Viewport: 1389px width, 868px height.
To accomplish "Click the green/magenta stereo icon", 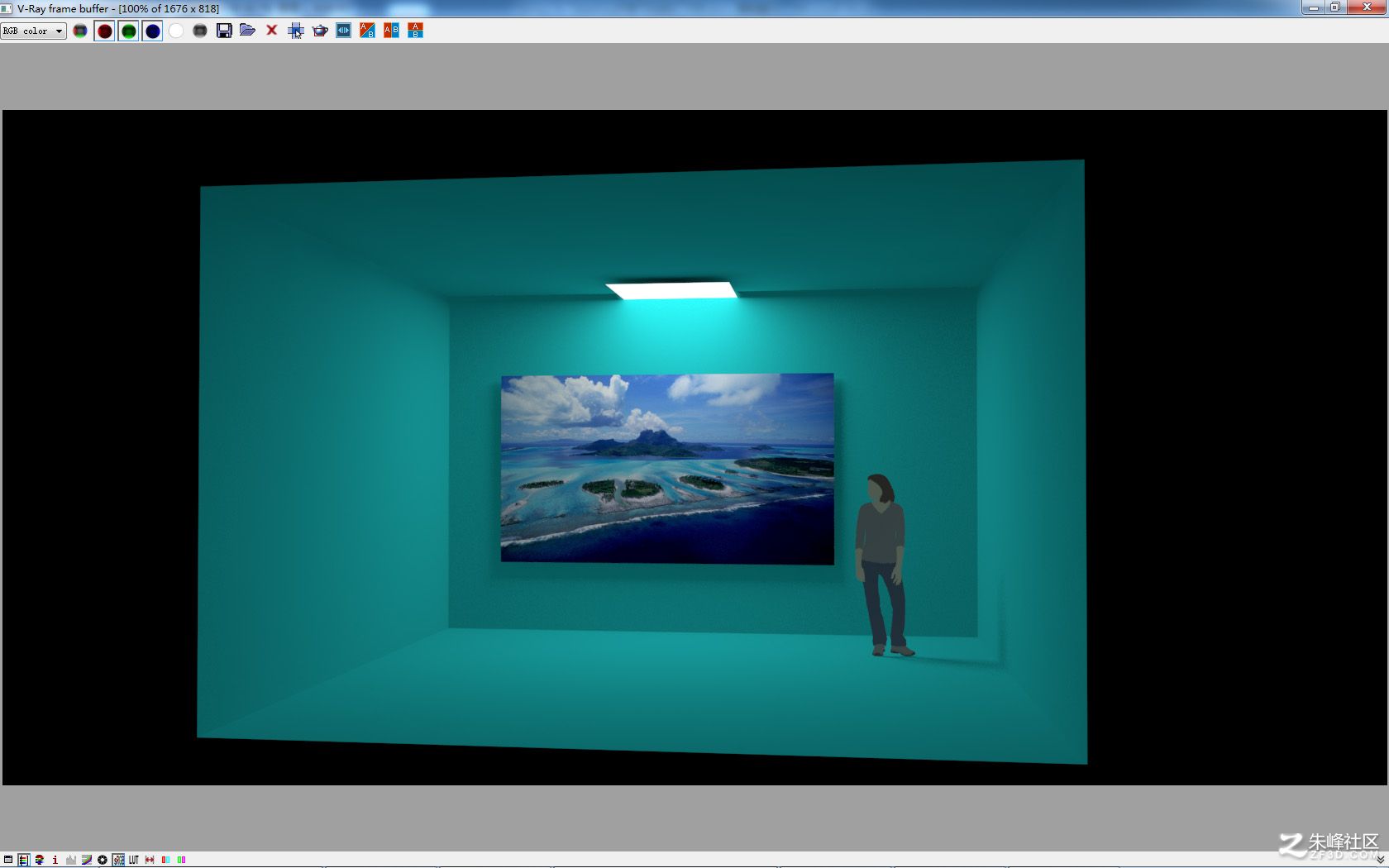I will tap(181, 860).
